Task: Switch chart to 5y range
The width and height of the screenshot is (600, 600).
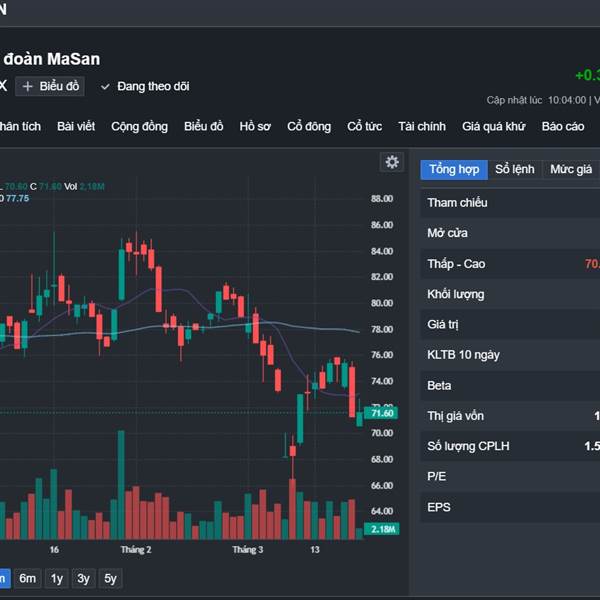Action: click(x=110, y=578)
